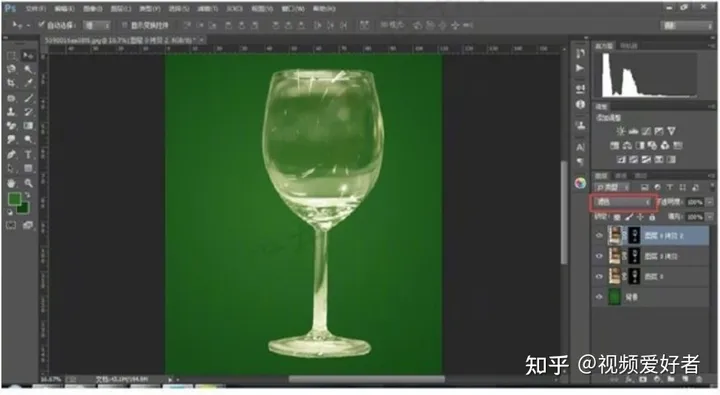720x395 pixels.
Task: Click the foreground green color swatch
Action: point(15,199)
